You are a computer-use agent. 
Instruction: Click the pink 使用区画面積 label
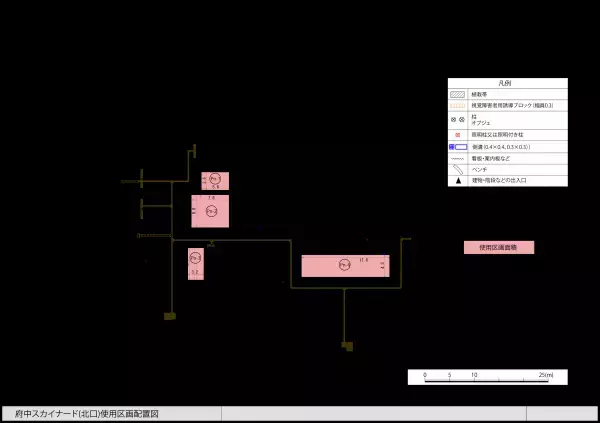click(x=498, y=247)
